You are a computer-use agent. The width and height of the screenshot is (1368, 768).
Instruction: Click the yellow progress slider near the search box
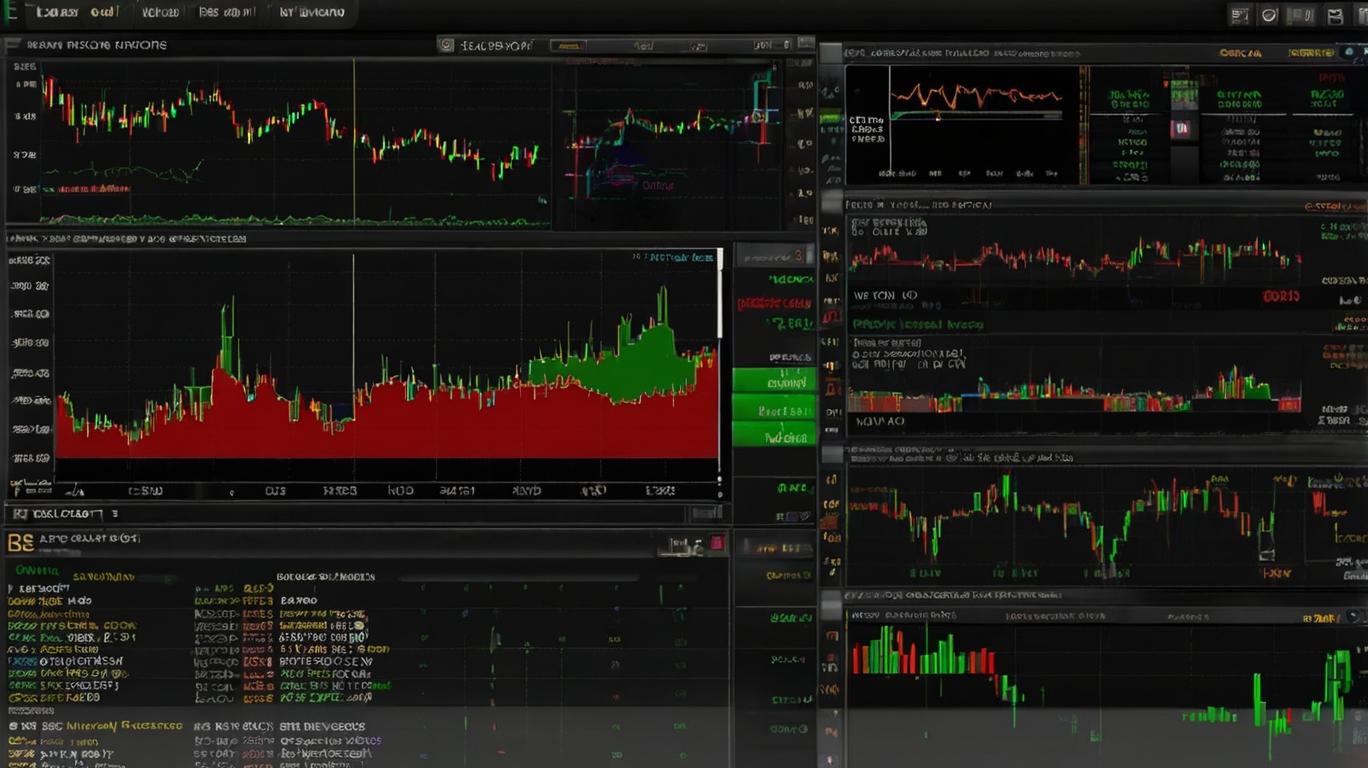pos(568,45)
